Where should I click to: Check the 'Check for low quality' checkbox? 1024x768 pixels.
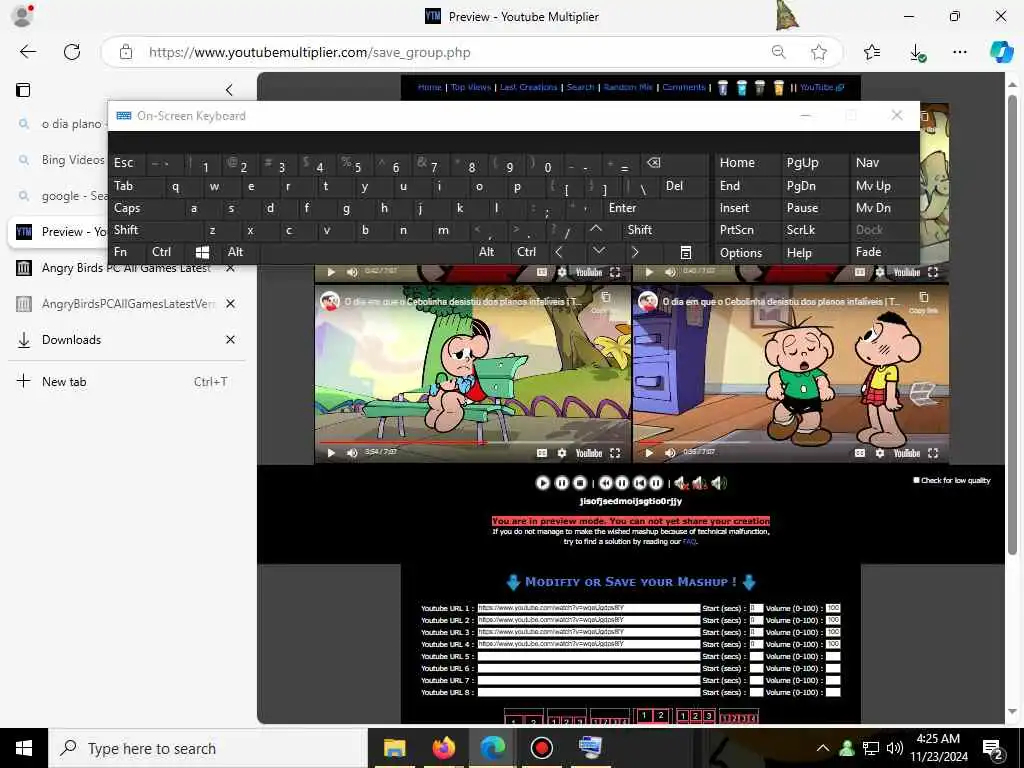tap(916, 480)
